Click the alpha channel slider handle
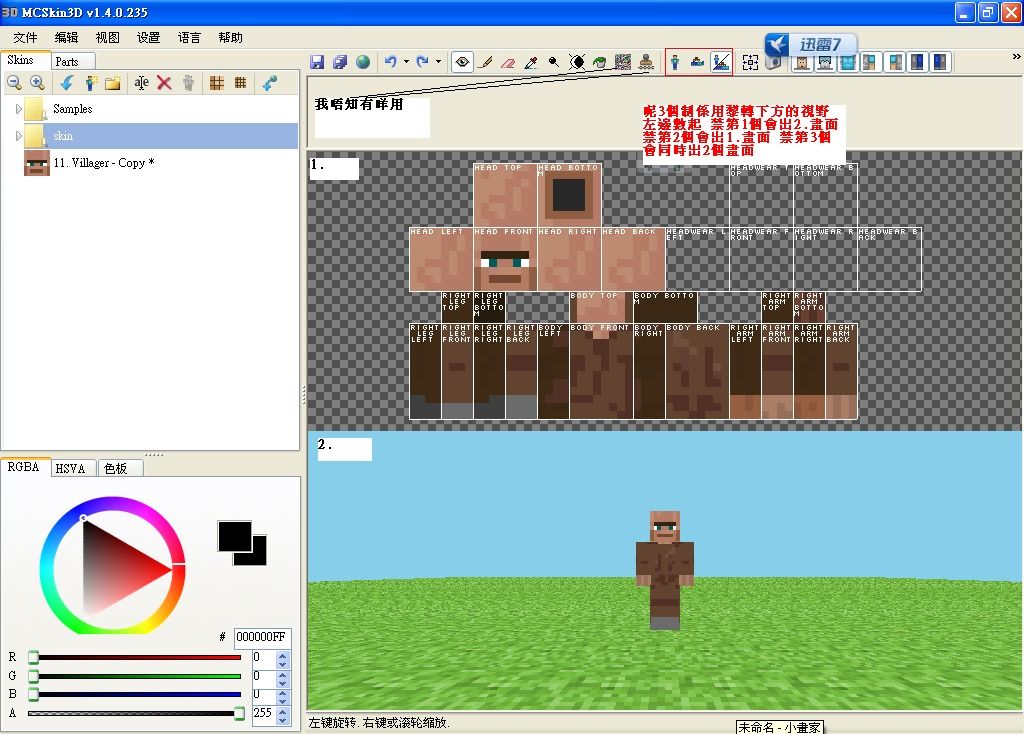Viewport: 1024px width, 734px height. click(x=239, y=713)
